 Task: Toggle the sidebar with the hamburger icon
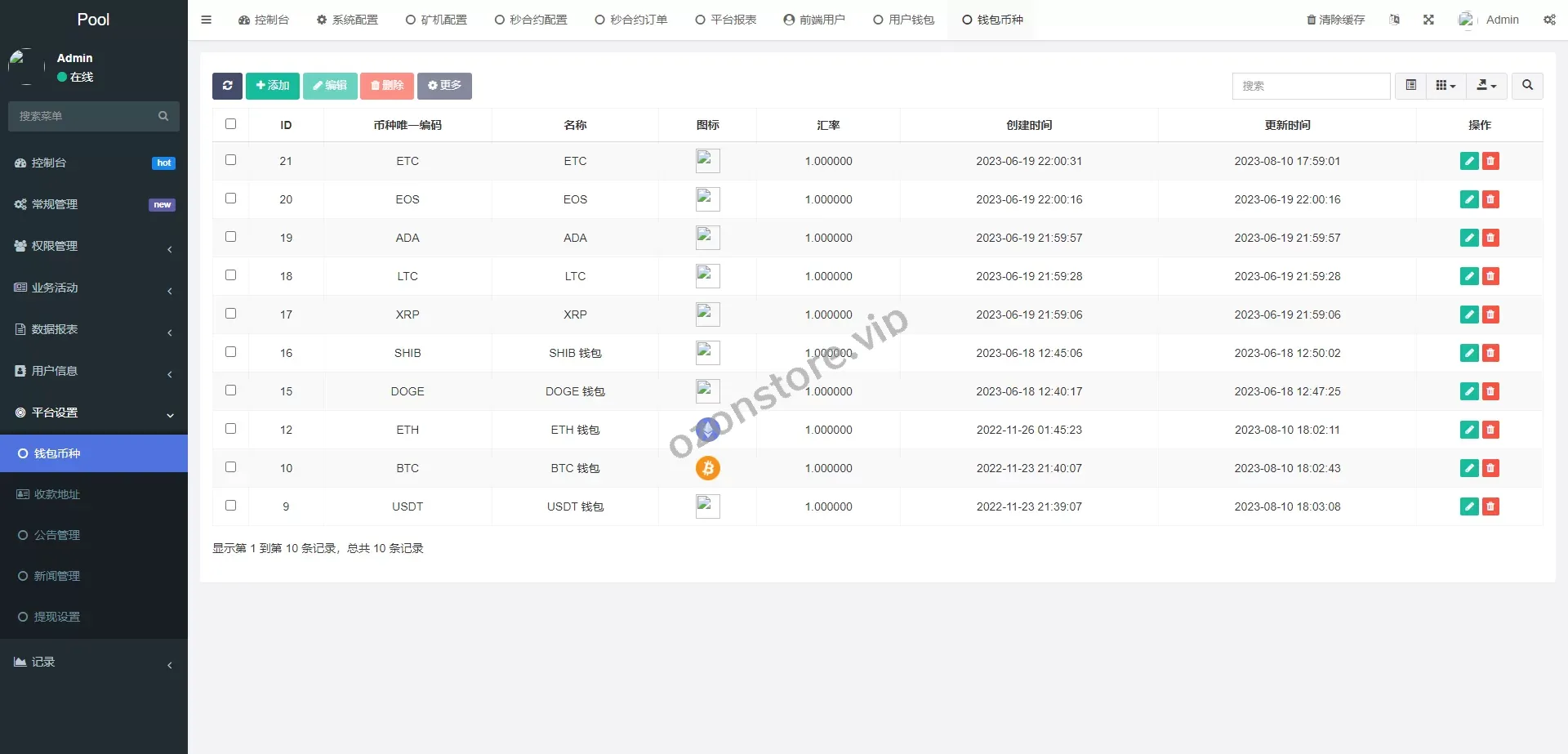pos(207,20)
